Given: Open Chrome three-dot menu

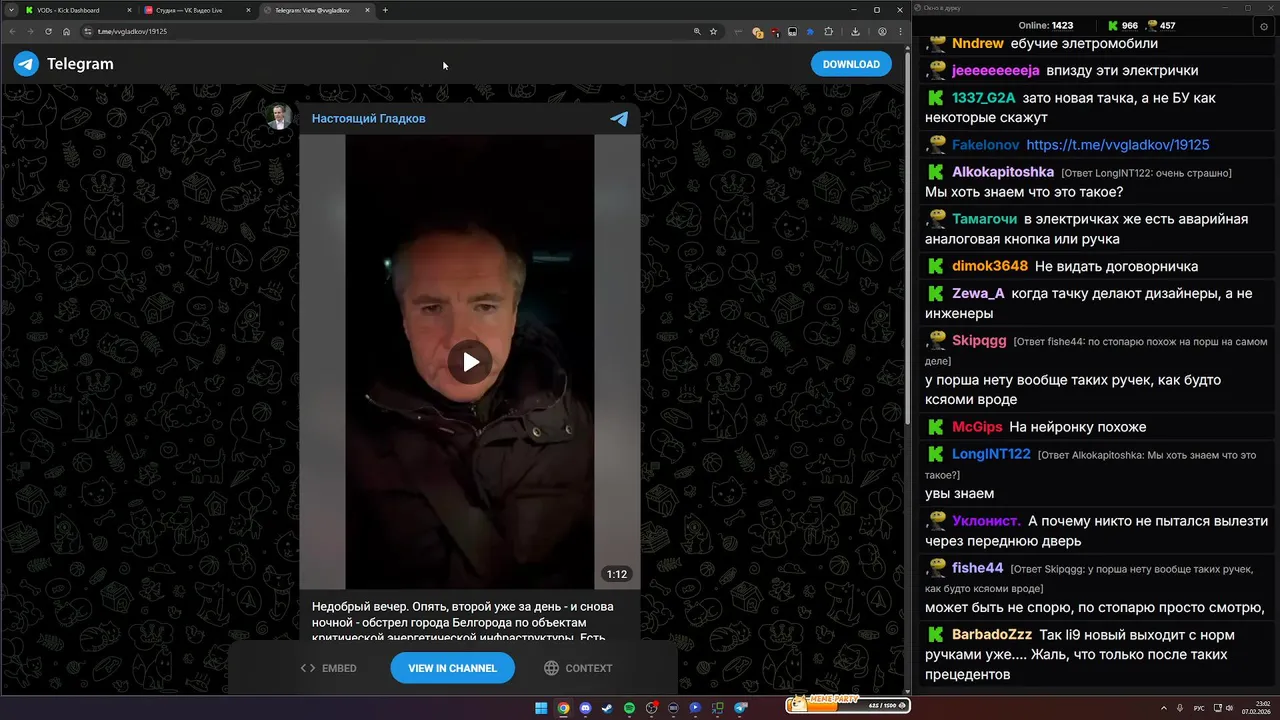Looking at the screenshot, I should [x=900, y=31].
